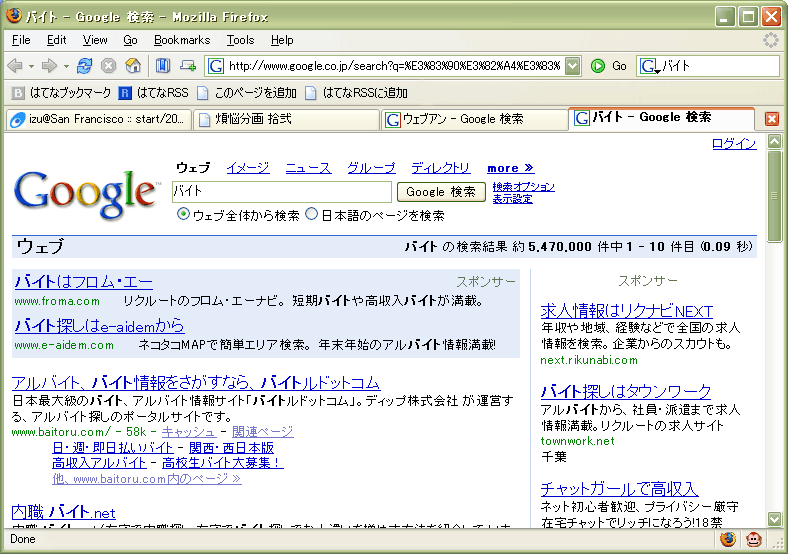Open the ディレクトリ link

pos(441,168)
